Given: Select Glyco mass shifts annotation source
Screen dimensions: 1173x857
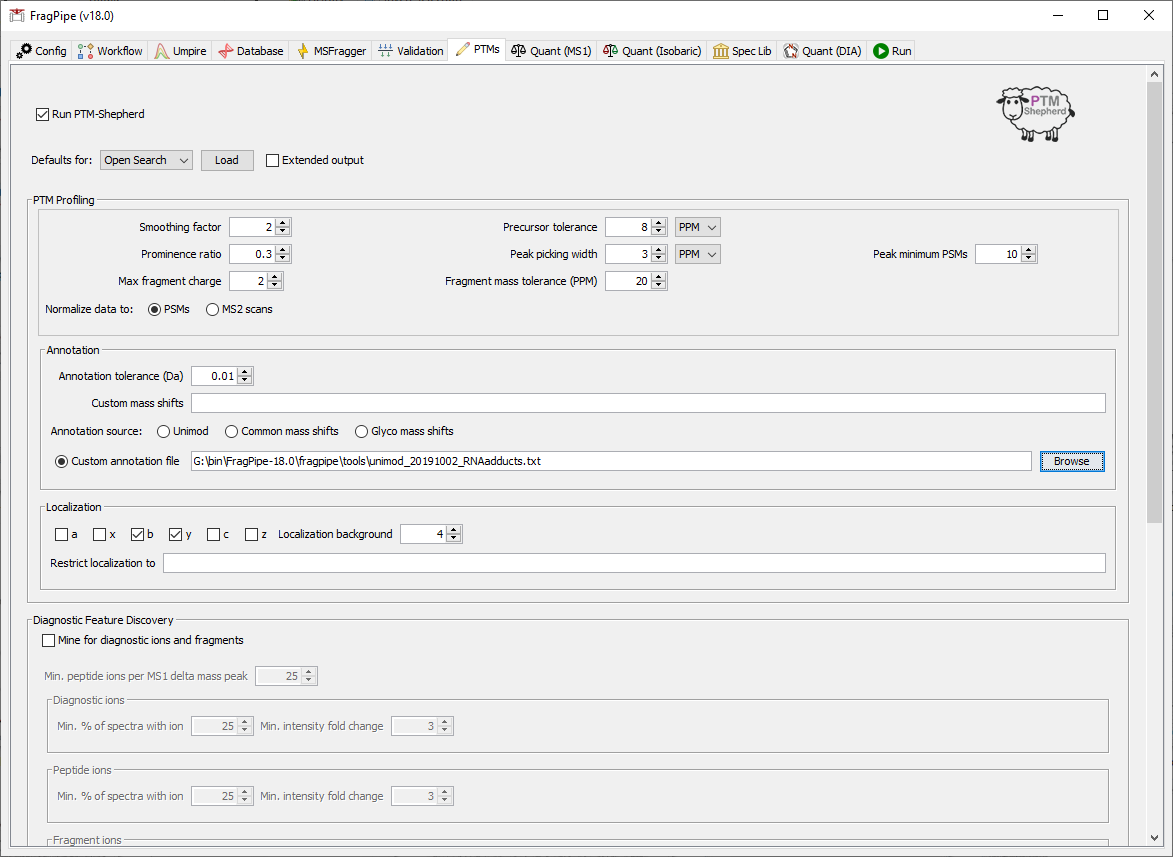Looking at the screenshot, I should point(361,431).
